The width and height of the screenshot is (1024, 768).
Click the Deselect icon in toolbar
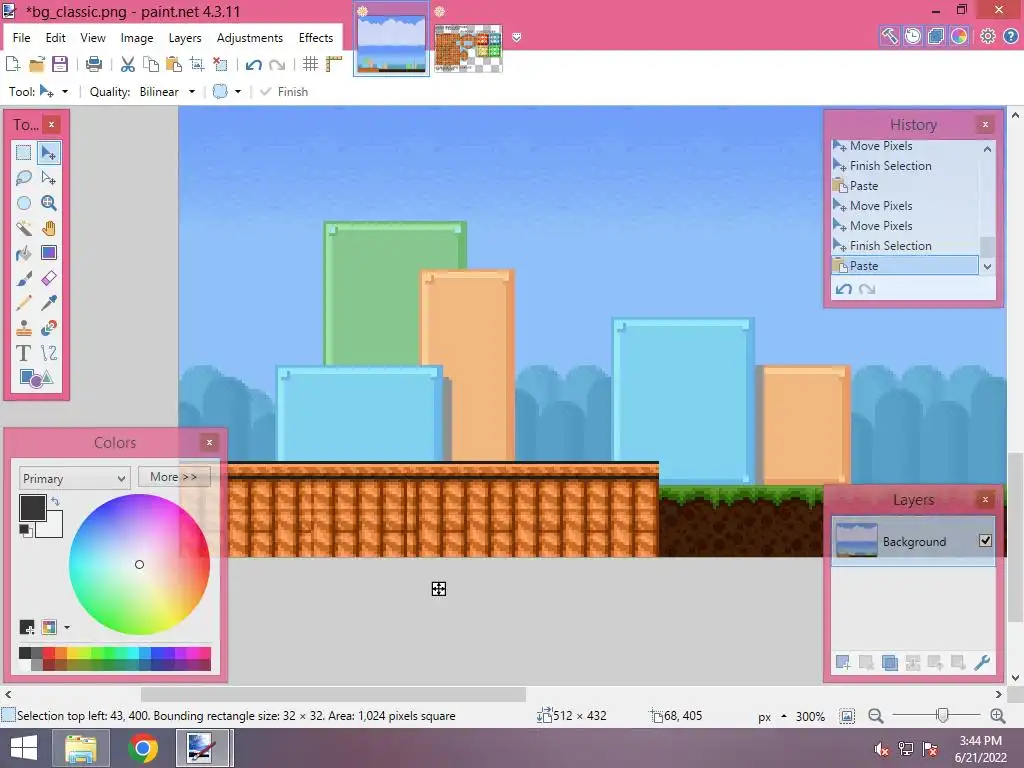[220, 64]
